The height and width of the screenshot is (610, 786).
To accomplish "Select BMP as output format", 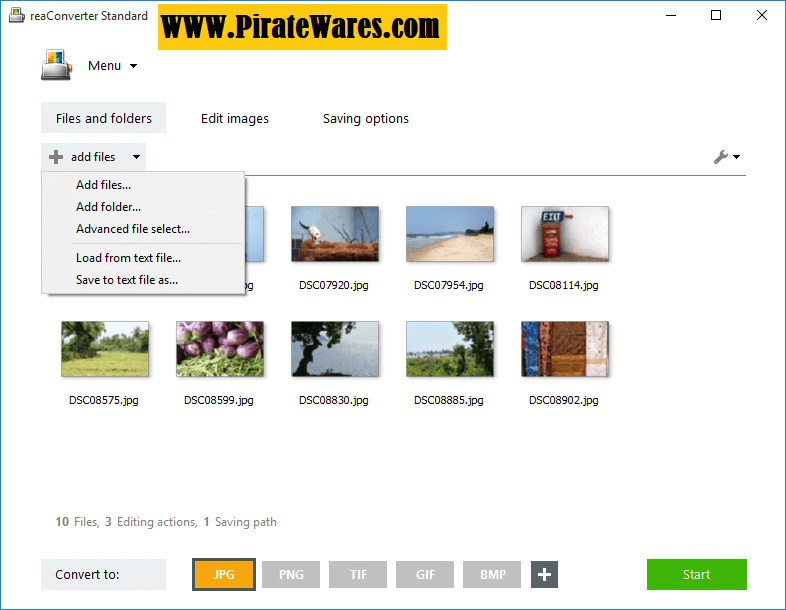I will 492,574.
